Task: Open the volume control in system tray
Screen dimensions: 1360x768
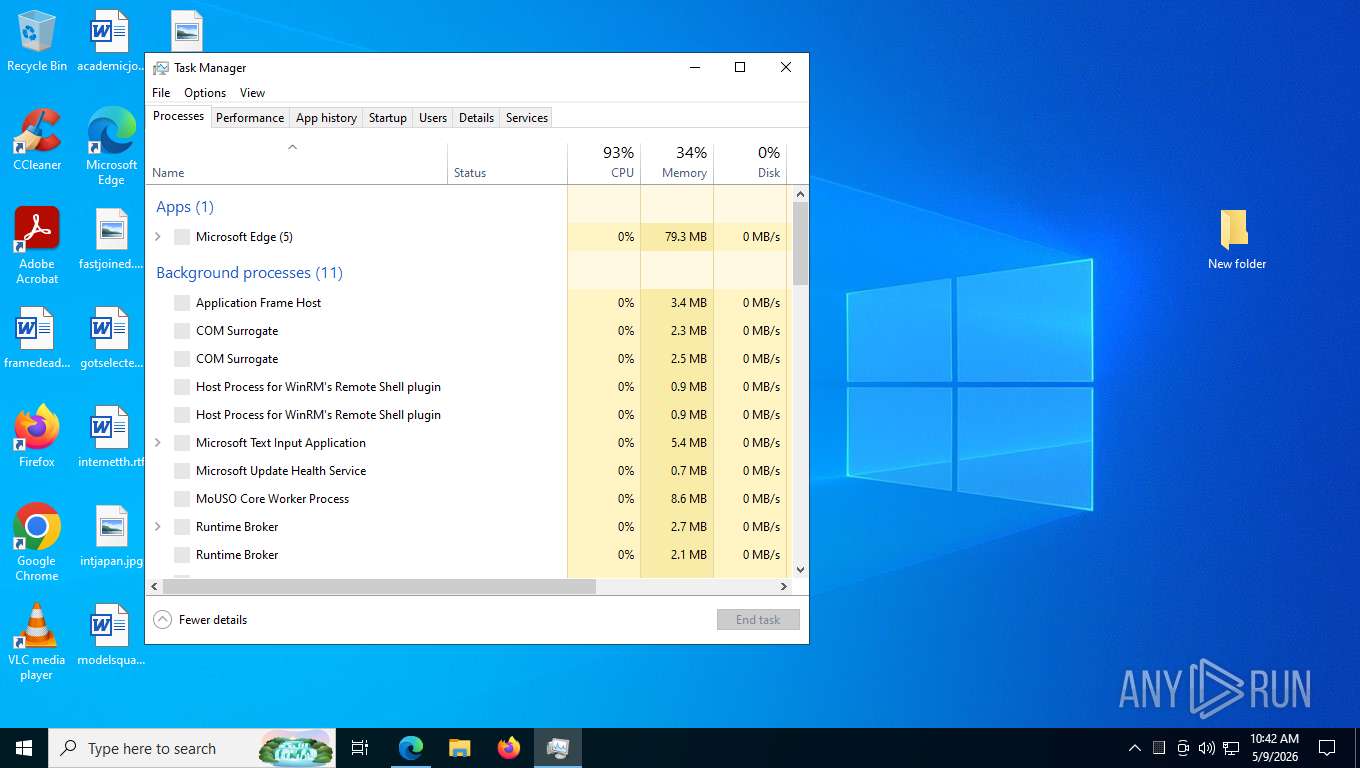Action: click(x=1206, y=748)
